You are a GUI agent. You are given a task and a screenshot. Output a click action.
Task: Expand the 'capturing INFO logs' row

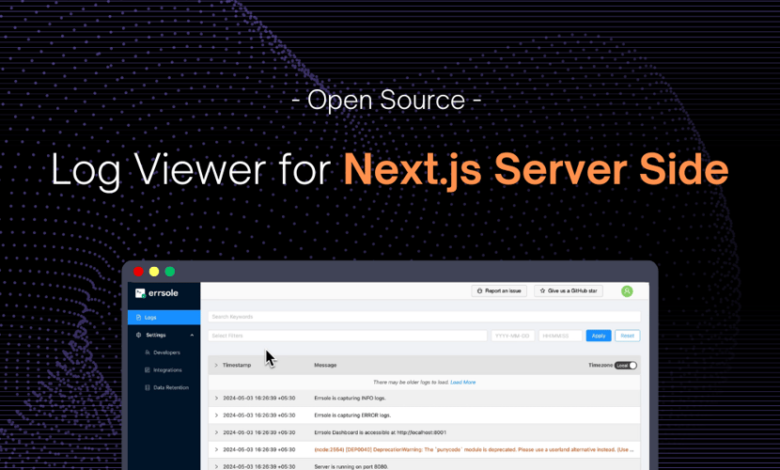point(216,398)
